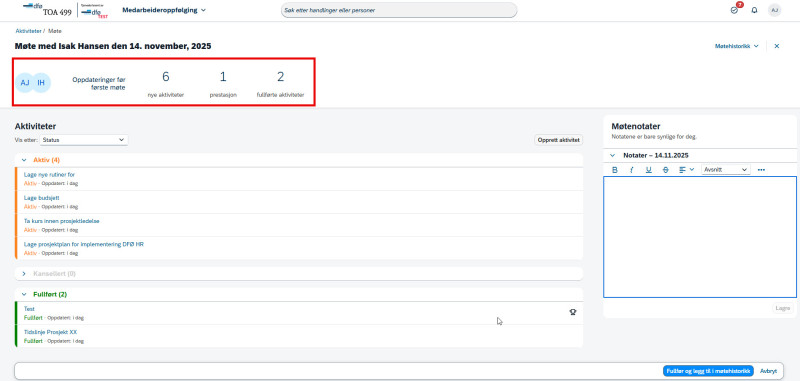Open activity Lage nye rutiner for

[x=49, y=174]
